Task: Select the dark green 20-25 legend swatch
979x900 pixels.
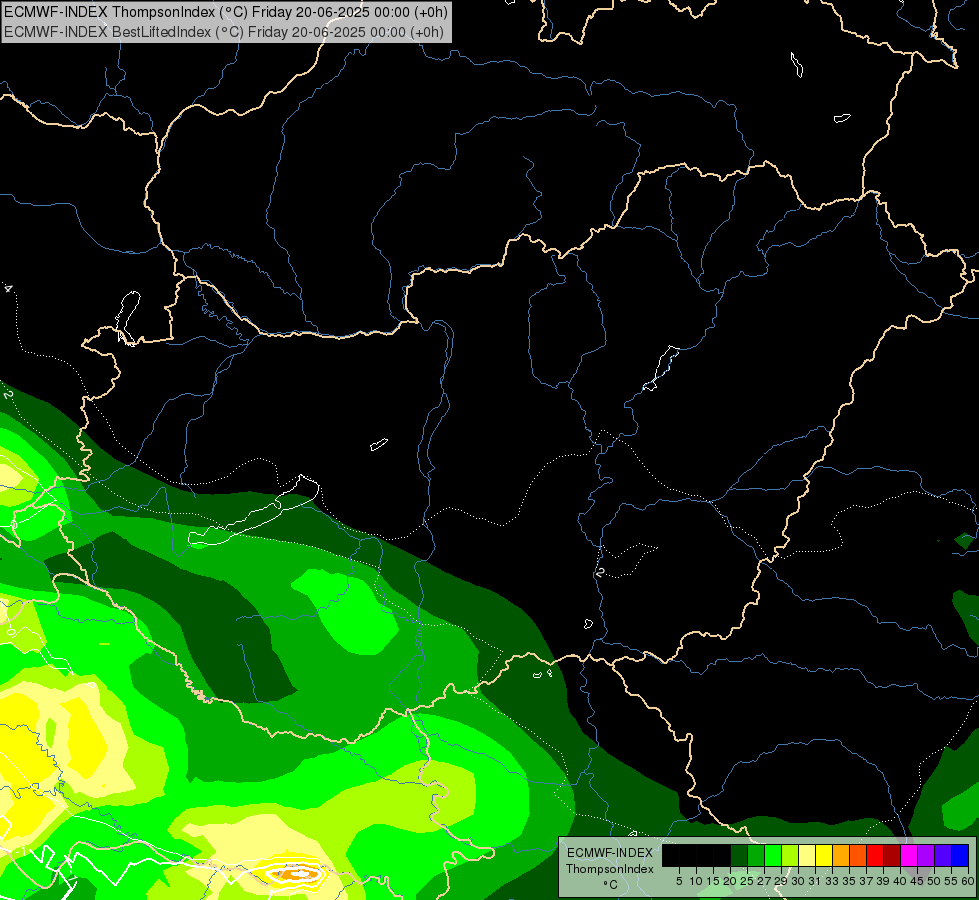Action: pos(739,855)
